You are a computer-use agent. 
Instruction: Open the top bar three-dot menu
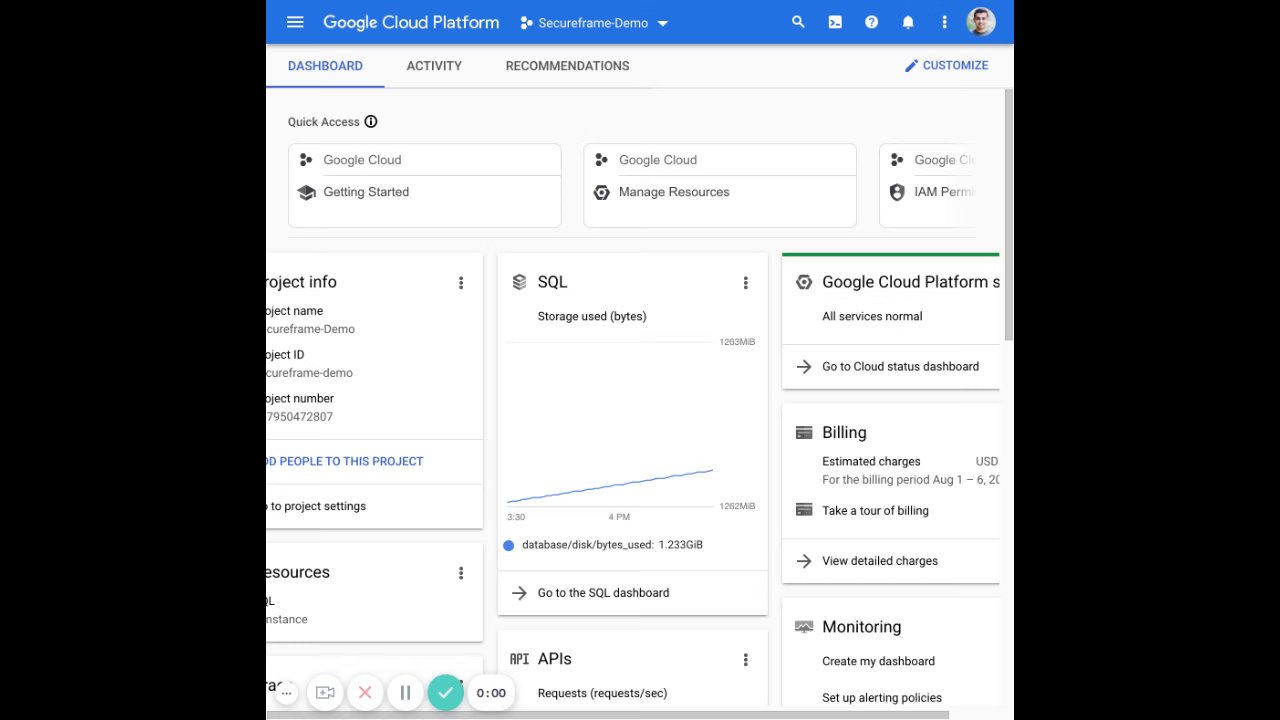pos(944,22)
